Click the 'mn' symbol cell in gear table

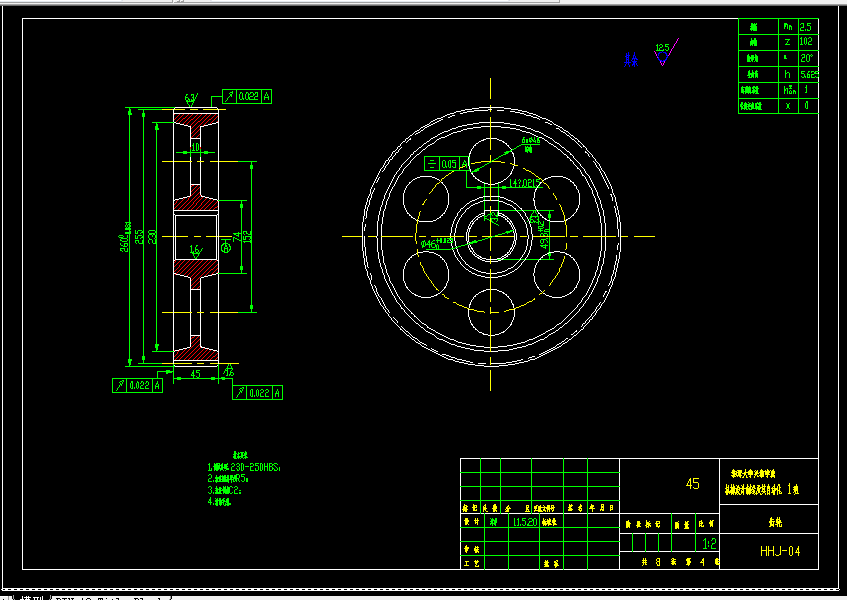pyautogui.click(x=788, y=26)
